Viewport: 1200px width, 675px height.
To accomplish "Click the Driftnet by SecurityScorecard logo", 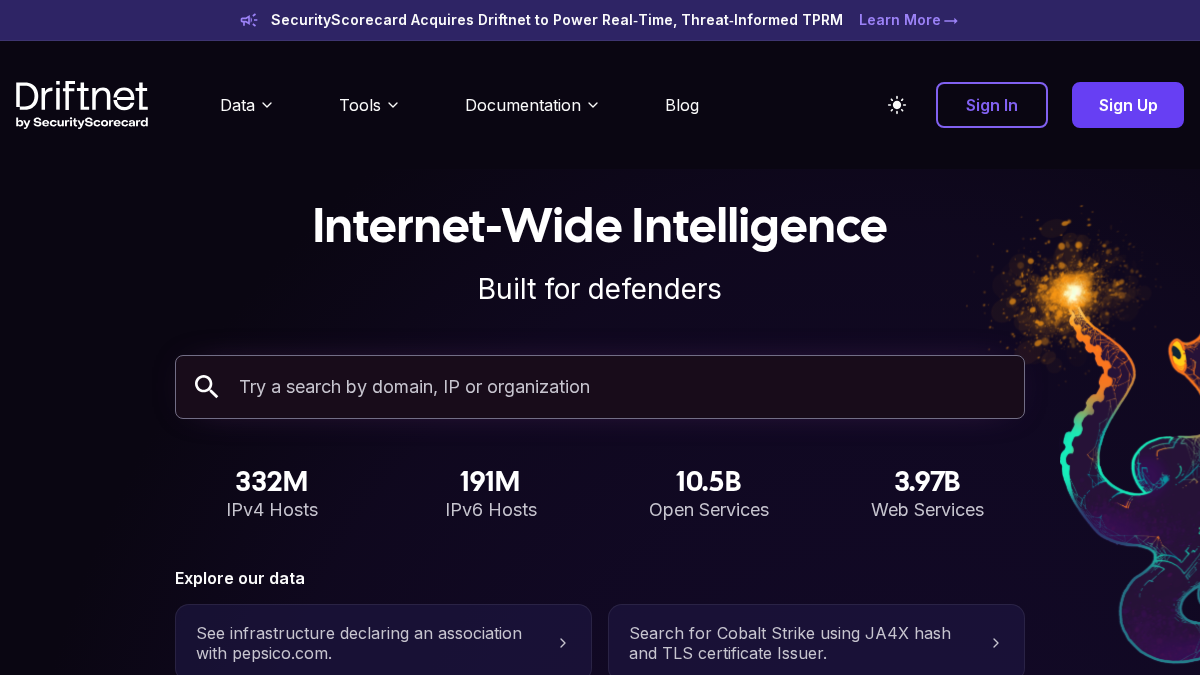I will click(x=82, y=105).
